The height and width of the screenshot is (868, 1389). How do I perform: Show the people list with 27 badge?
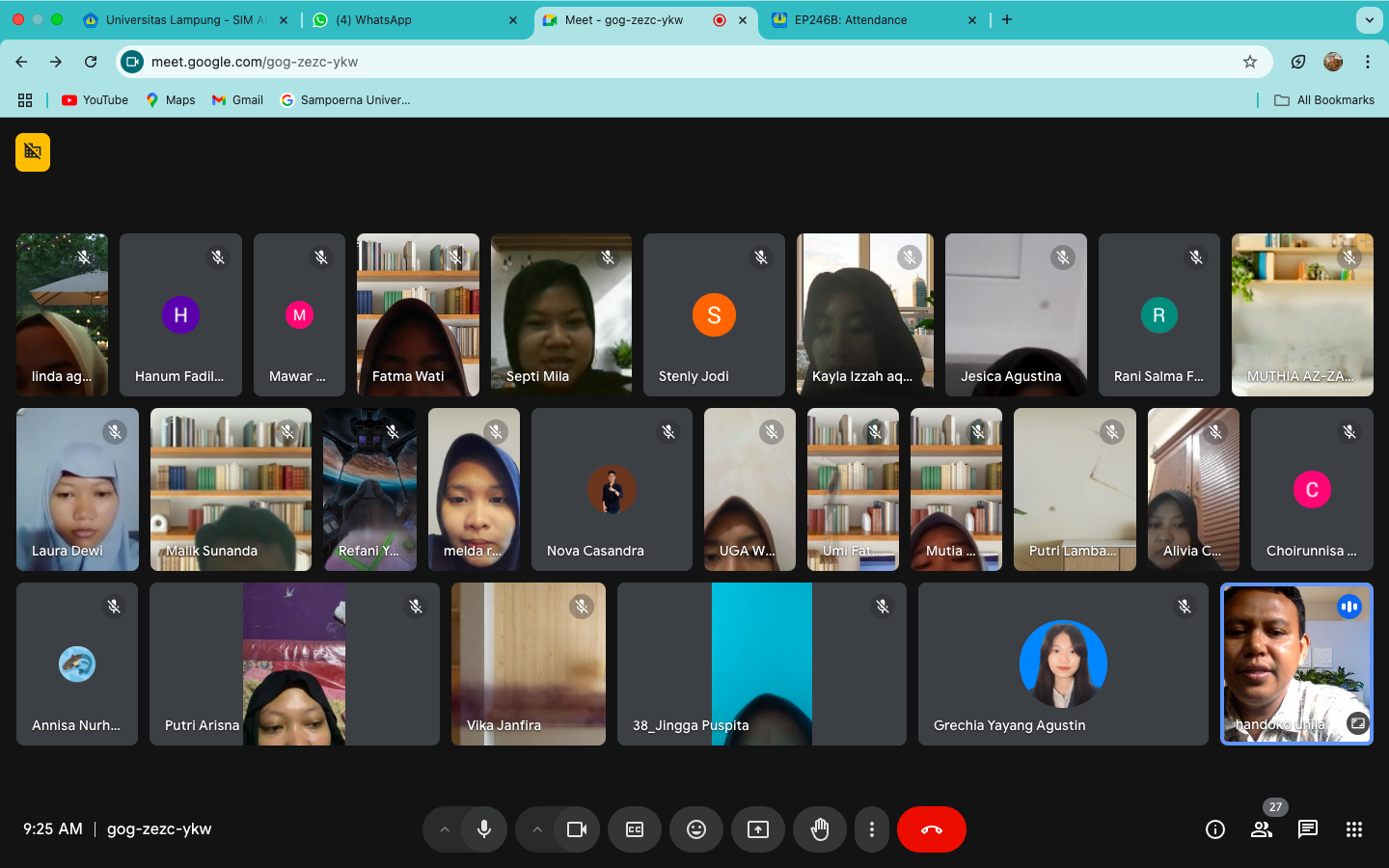(1262, 829)
